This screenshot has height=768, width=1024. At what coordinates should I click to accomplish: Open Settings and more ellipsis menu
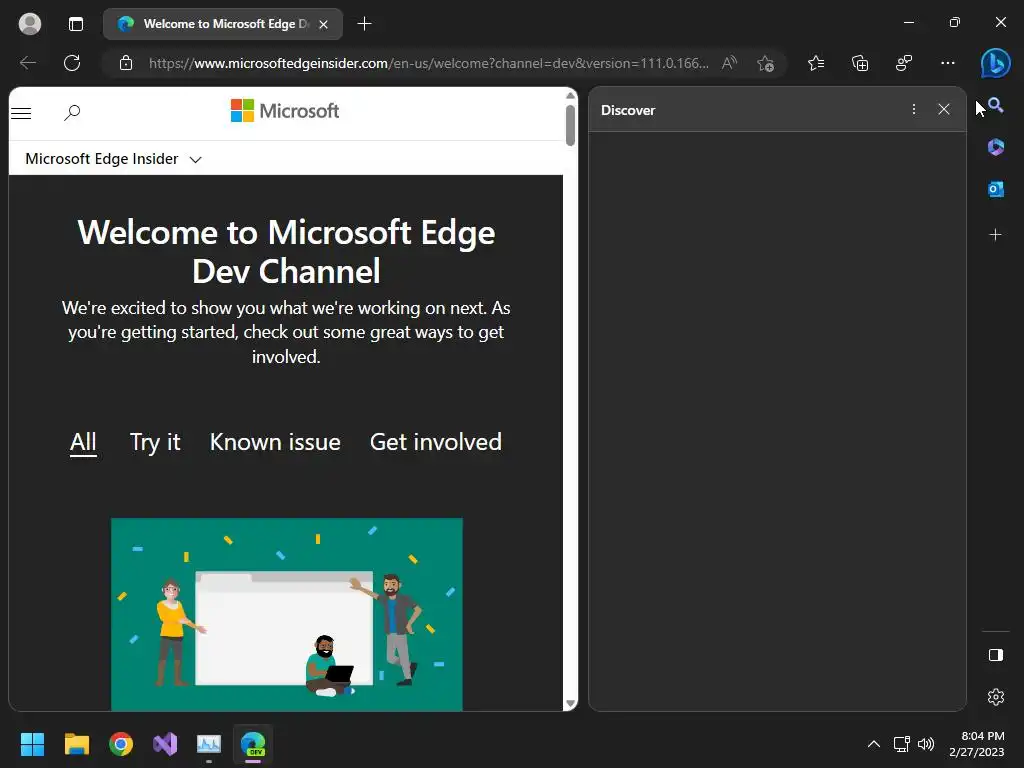[x=948, y=63]
